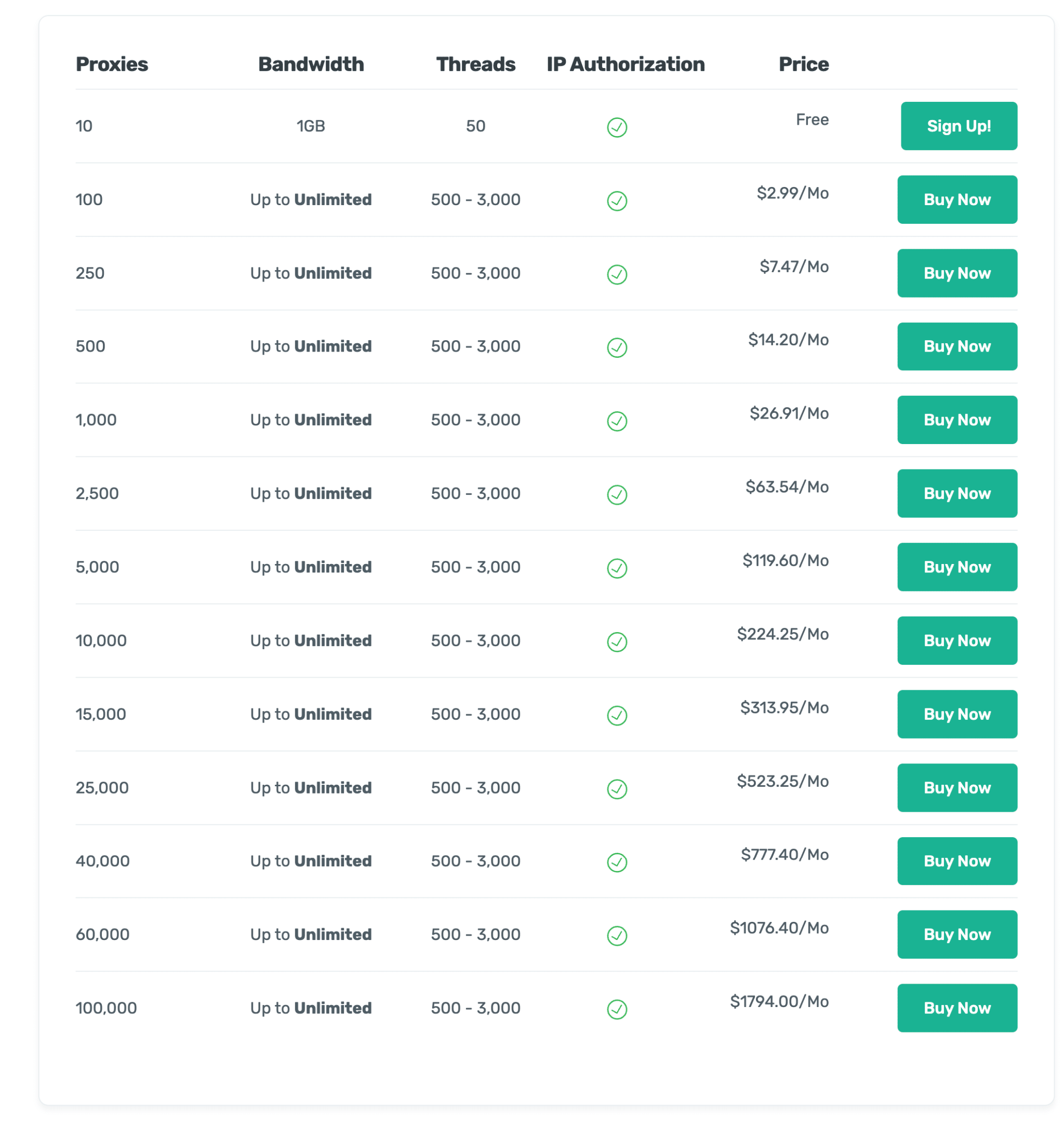Image resolution: width=1064 pixels, height=1127 pixels.
Task: Click the 2,500 proxies count cell
Action: click(97, 494)
